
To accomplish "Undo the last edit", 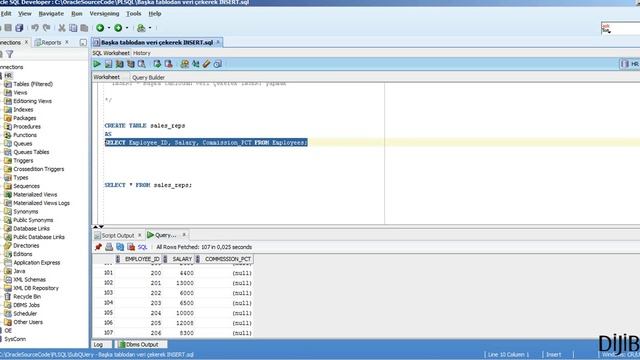I will [x=35, y=28].
